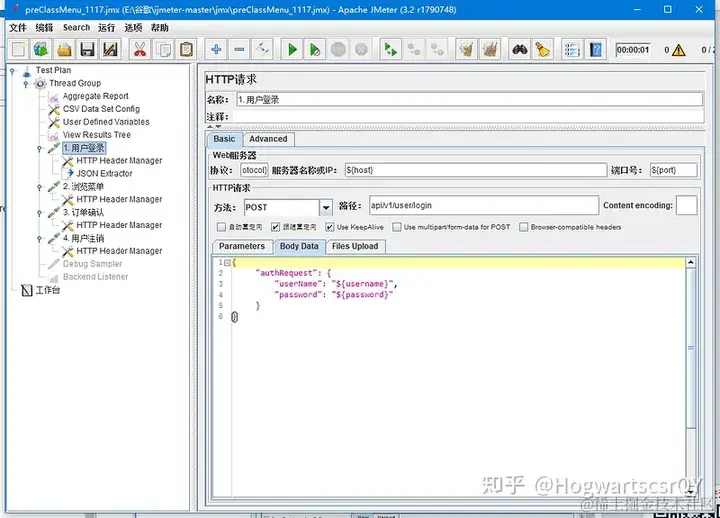Click the Clear results broom icon
Image resolution: width=720 pixels, height=518 pixels.
(467, 49)
